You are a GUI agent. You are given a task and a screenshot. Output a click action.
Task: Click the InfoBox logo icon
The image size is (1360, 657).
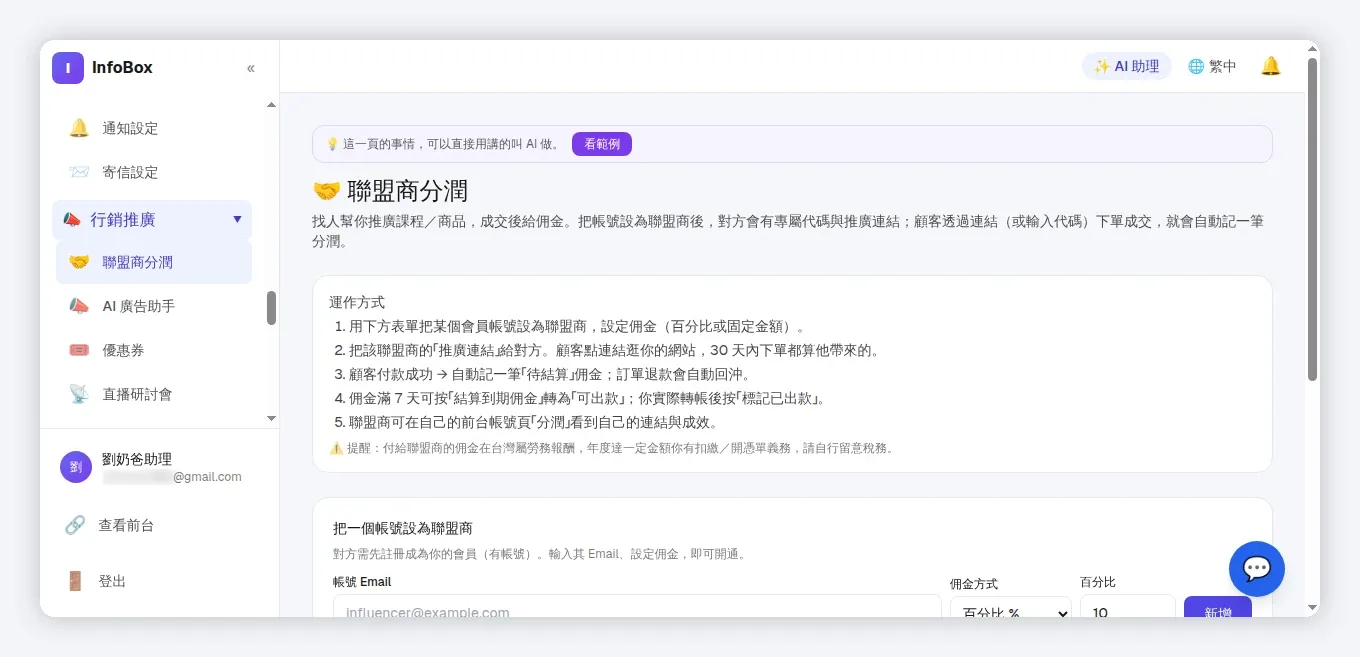pos(68,68)
